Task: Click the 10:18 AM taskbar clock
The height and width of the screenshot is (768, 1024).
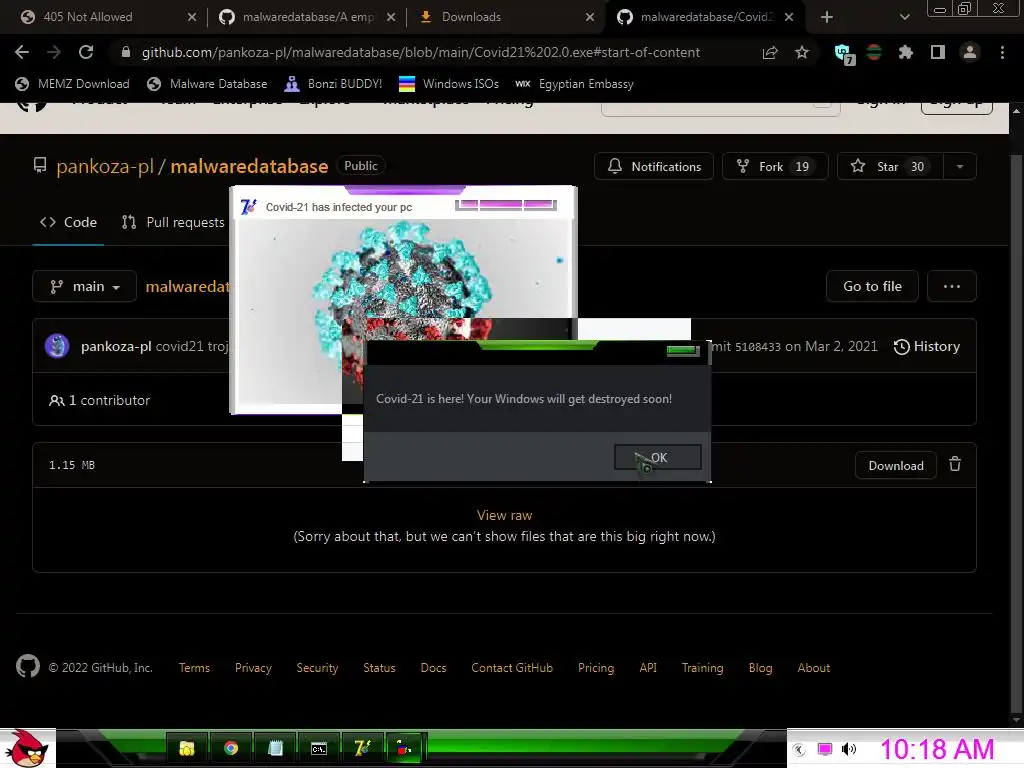Action: coord(937,749)
